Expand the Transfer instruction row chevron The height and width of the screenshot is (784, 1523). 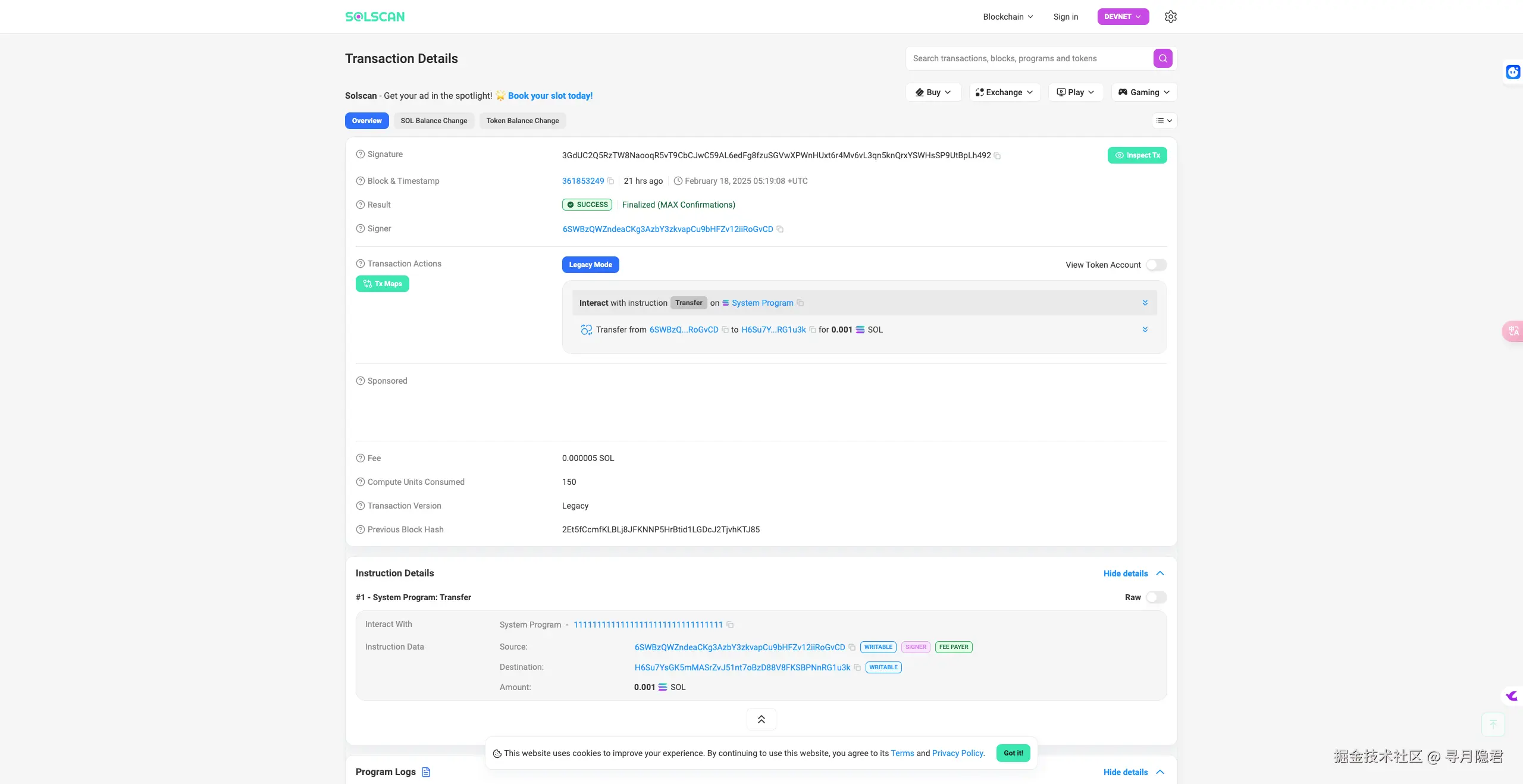pos(1145,303)
